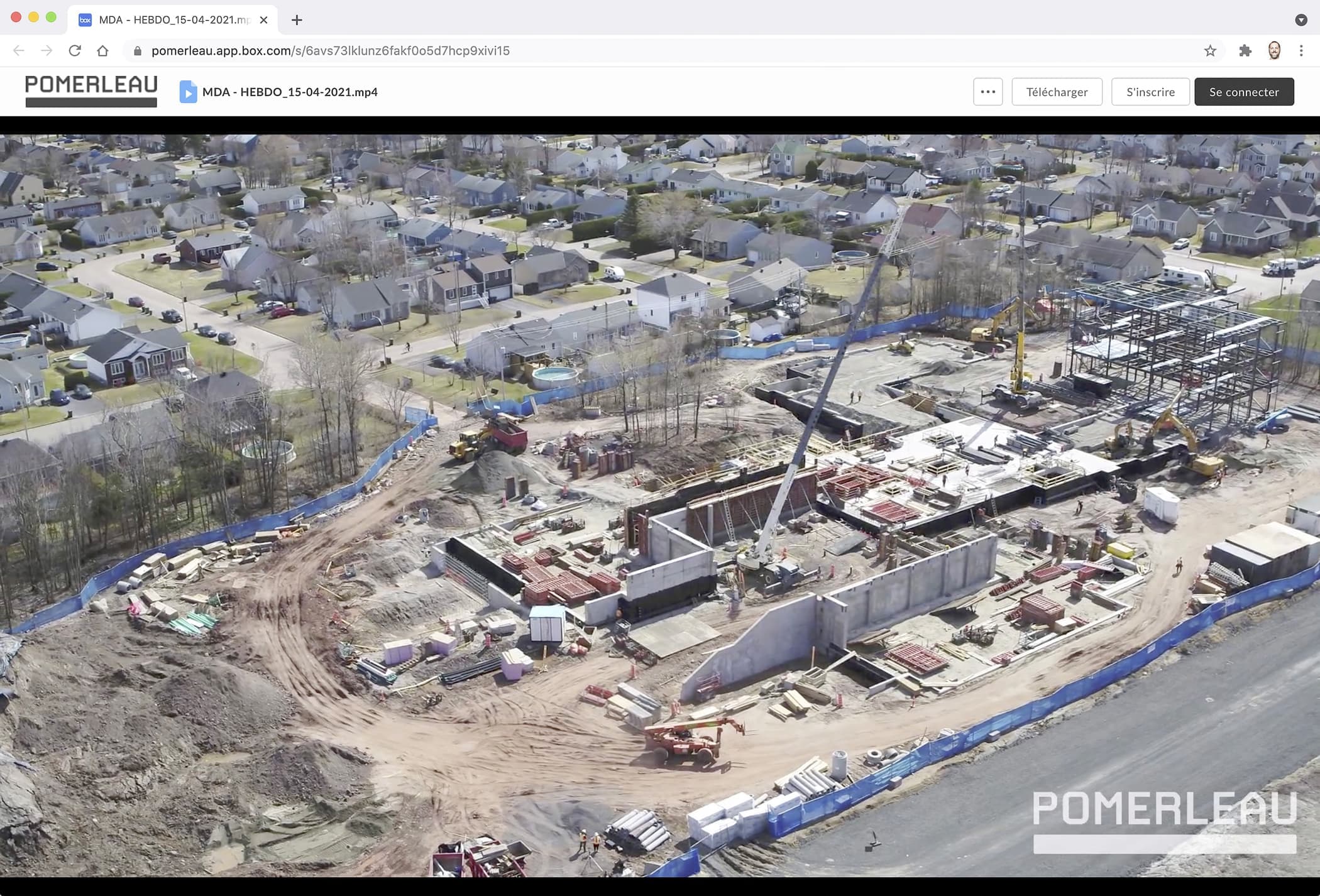Minimize the window with yellow button
This screenshot has height=896, width=1320.
34,18
